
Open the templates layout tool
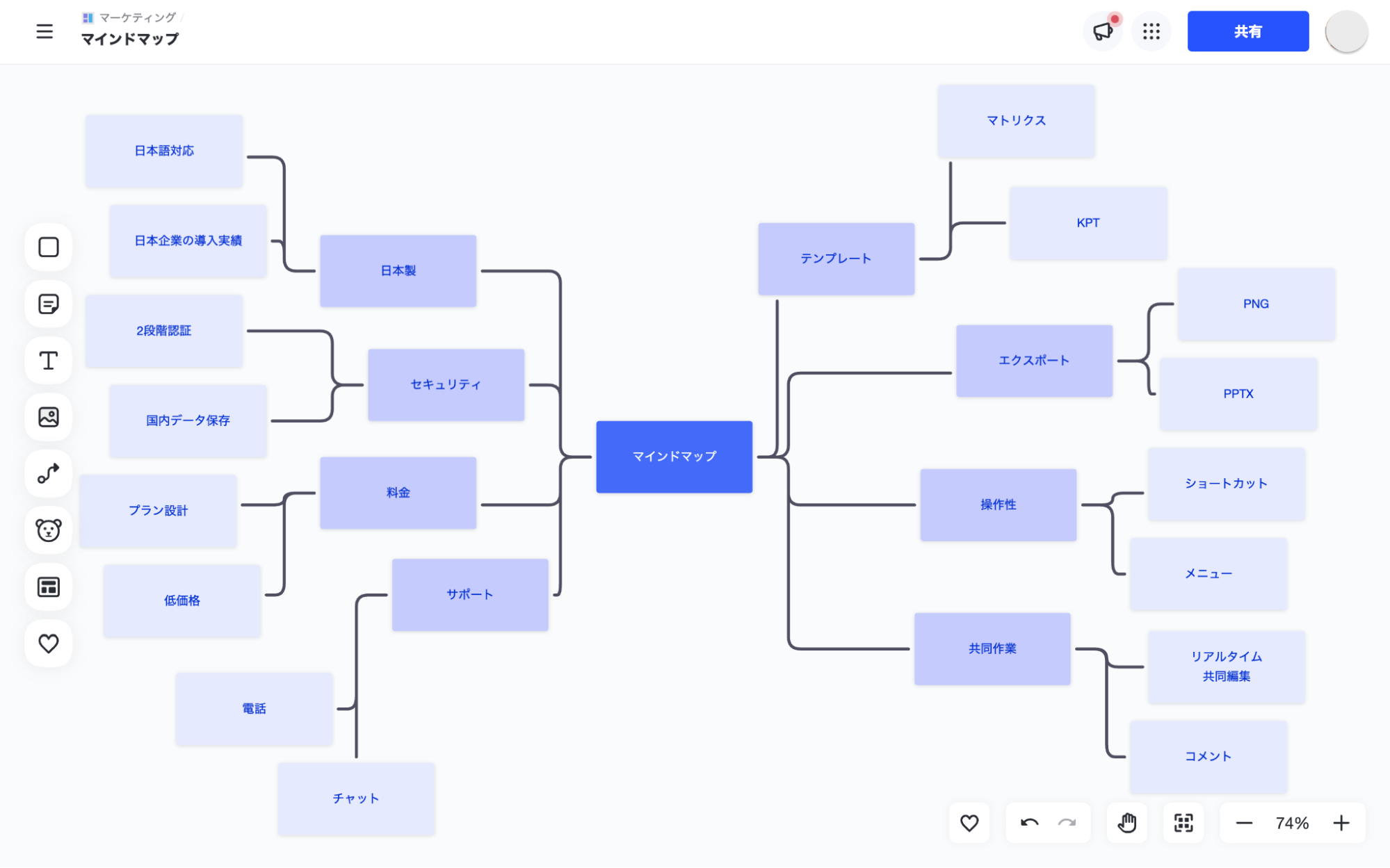[x=49, y=587]
